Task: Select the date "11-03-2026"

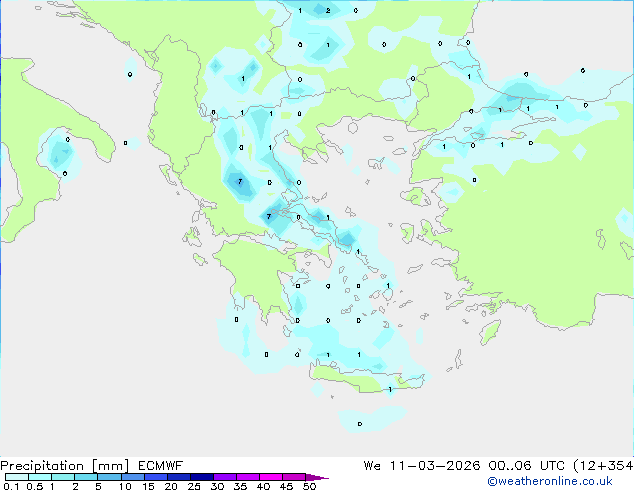Action: 435,466
